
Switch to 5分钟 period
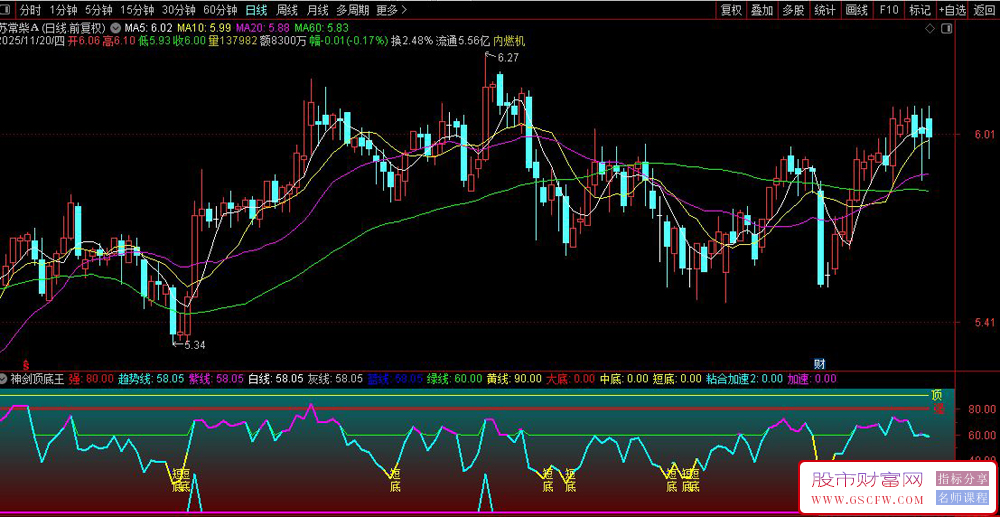tap(99, 10)
